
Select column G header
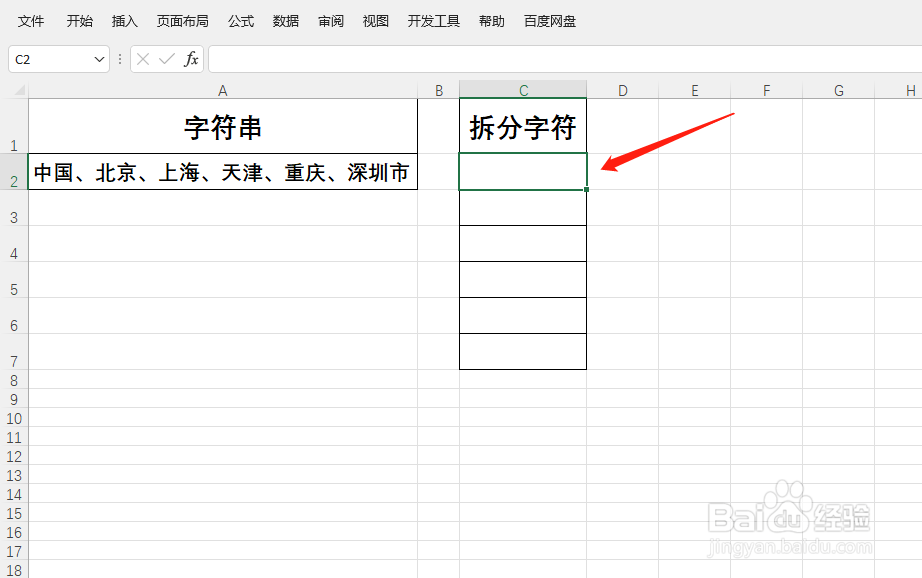(x=839, y=90)
